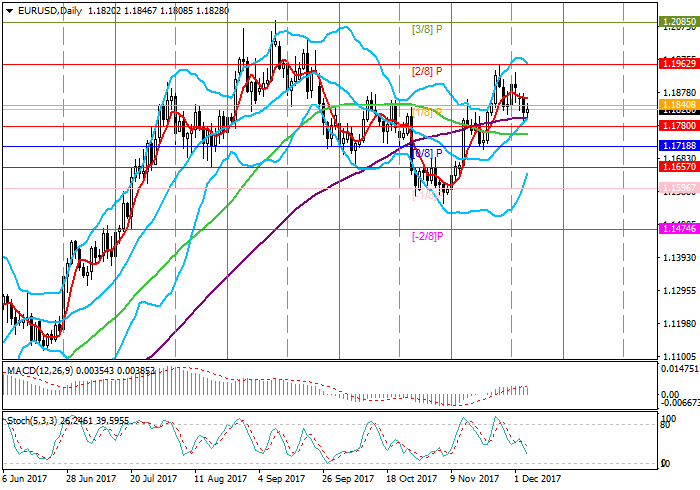Select the 1.17188 blue price tag
700x490 pixels.
click(679, 146)
